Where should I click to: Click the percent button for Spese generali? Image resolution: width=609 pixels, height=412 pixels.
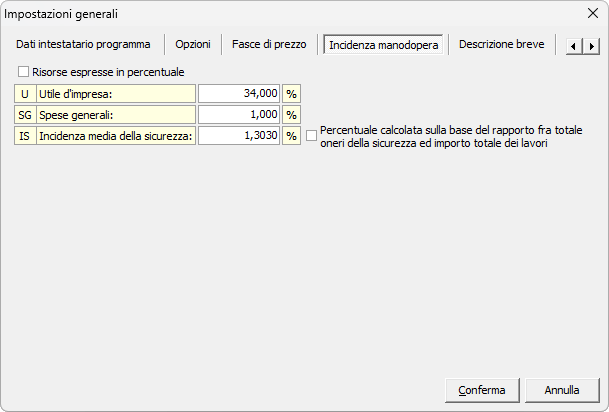(292, 115)
